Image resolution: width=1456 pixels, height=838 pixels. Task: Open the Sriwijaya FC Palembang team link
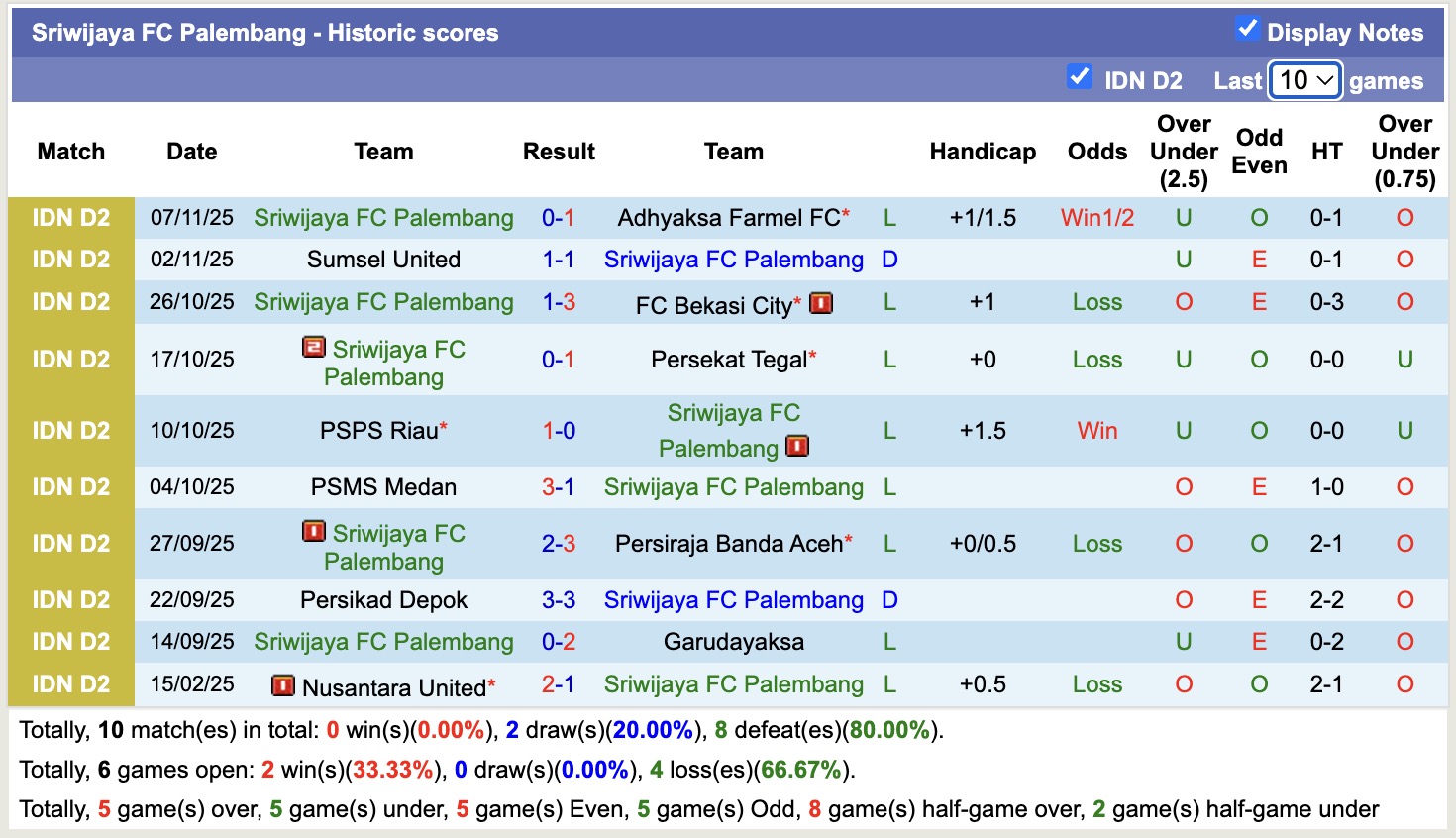[383, 217]
